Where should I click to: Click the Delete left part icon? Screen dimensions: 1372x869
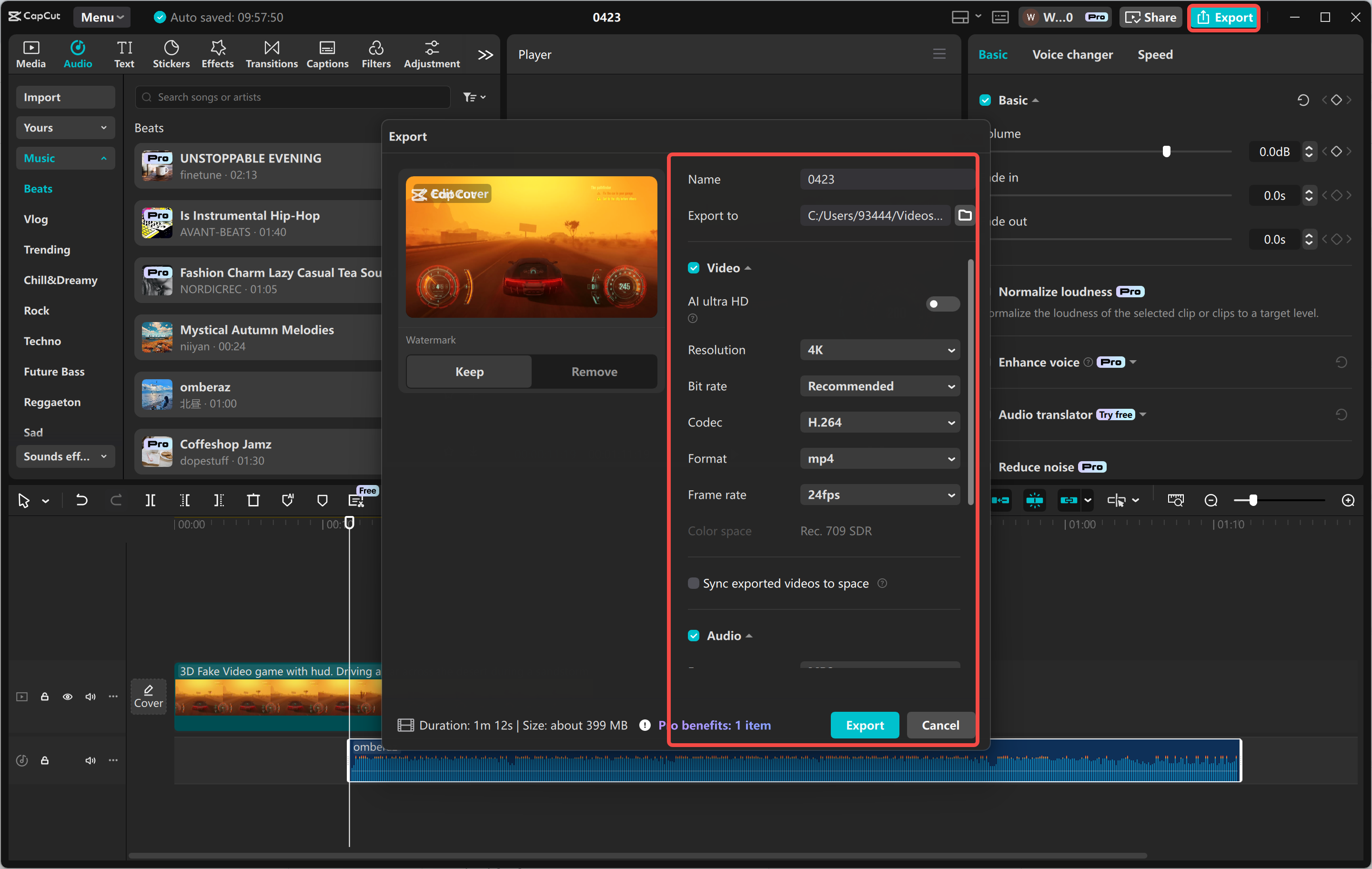pyautogui.click(x=185, y=500)
